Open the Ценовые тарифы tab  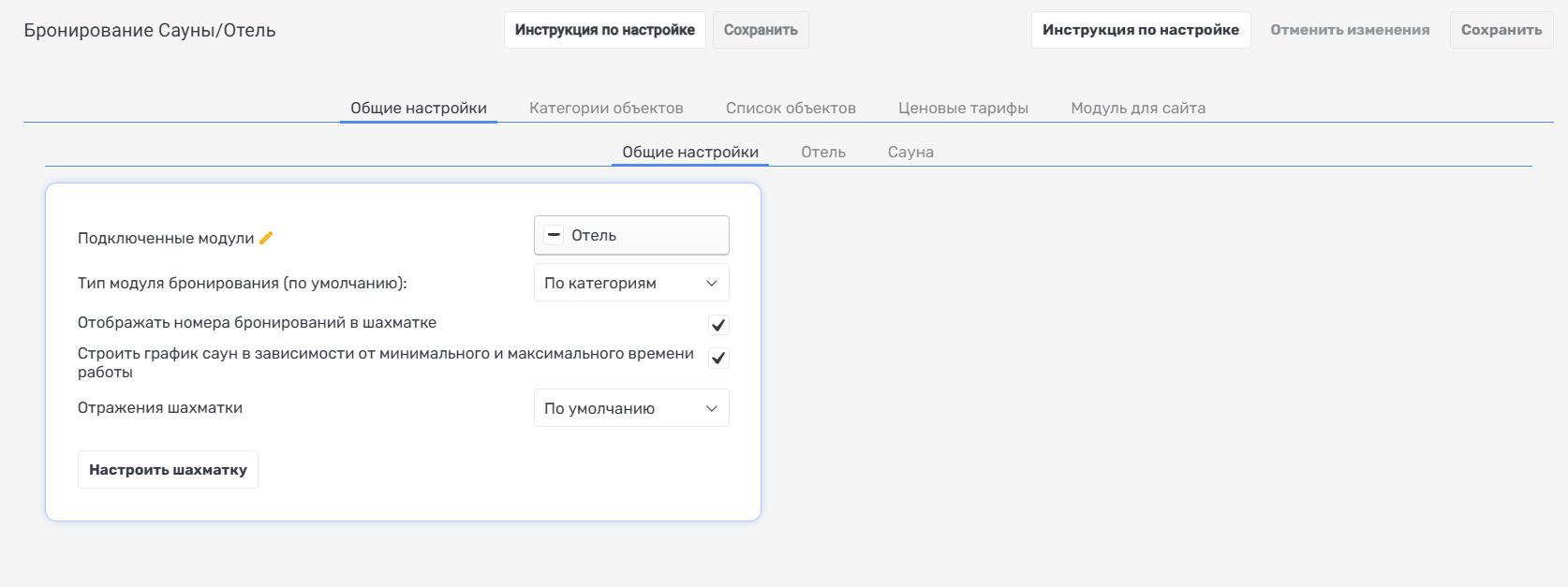[963, 108]
